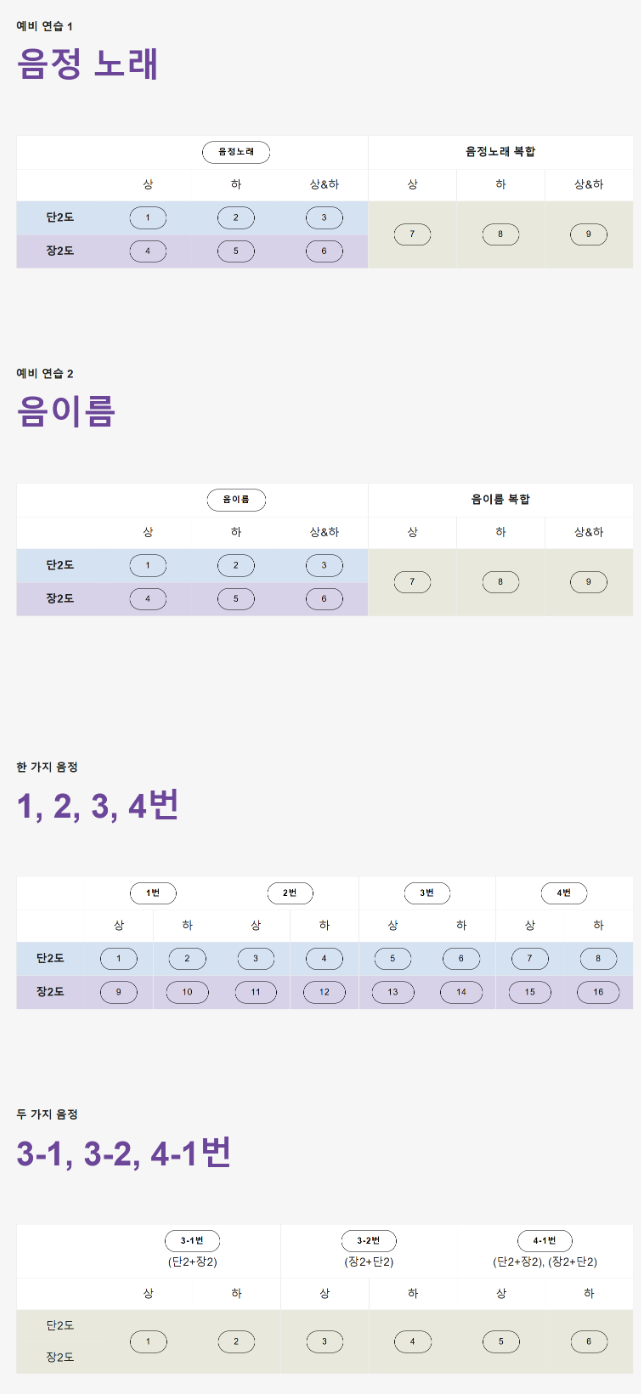Click number 10 in the 한 가지 음정 table
The image size is (641, 1394).
tap(187, 992)
